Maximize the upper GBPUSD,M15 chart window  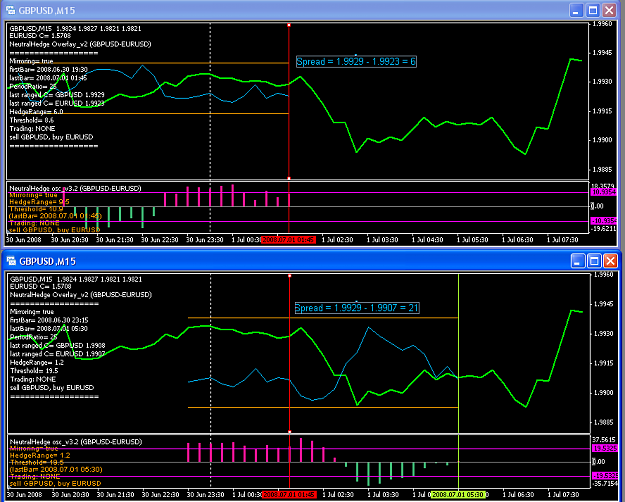point(593,10)
